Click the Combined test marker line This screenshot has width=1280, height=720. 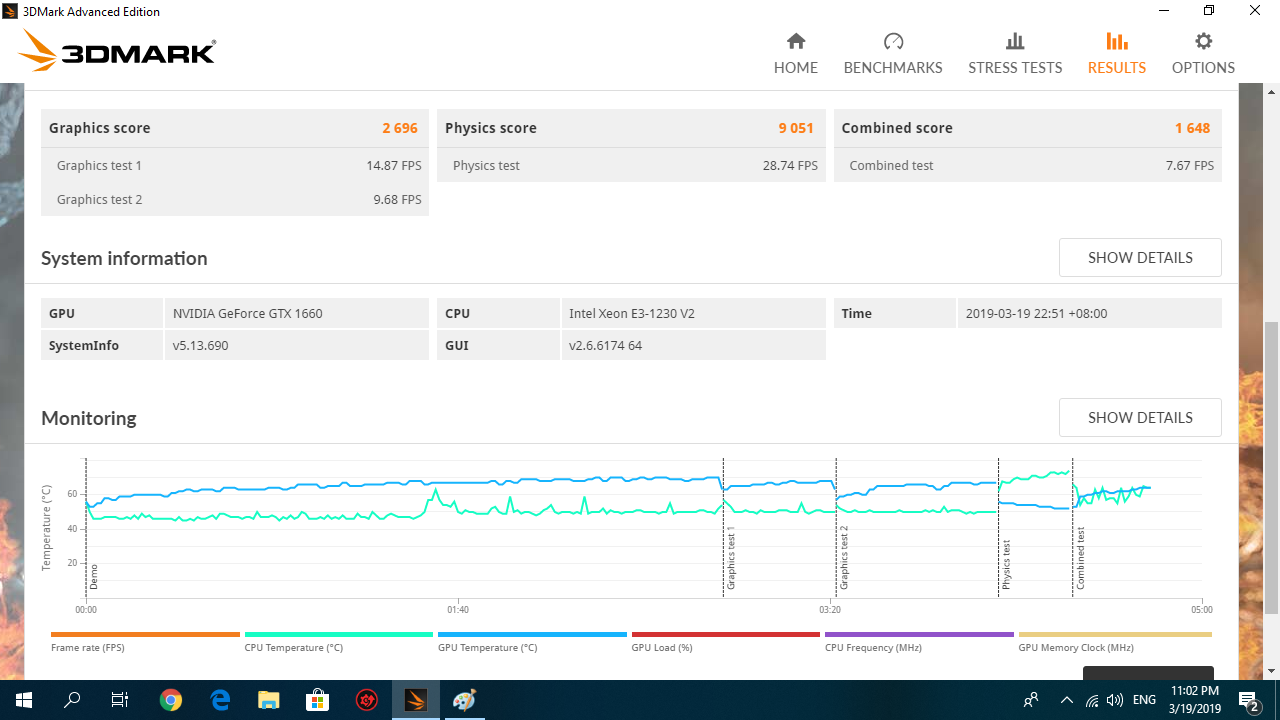click(1073, 527)
